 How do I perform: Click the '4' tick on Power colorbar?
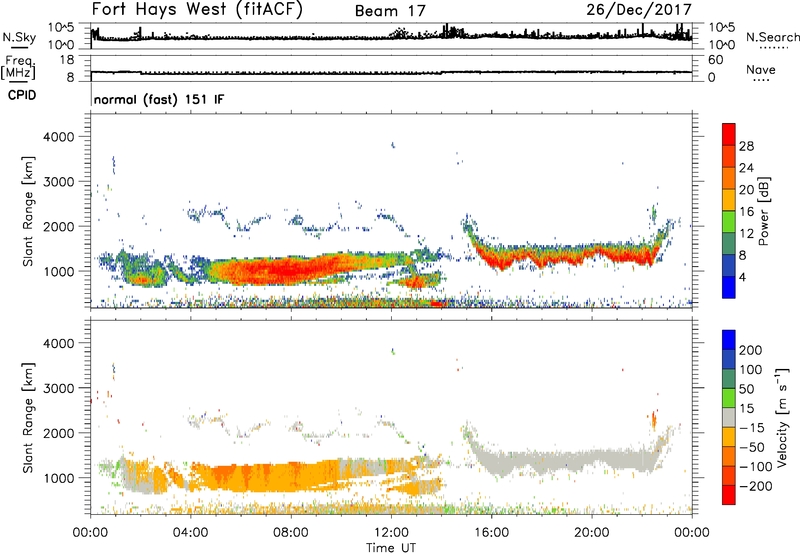[x=742, y=277]
